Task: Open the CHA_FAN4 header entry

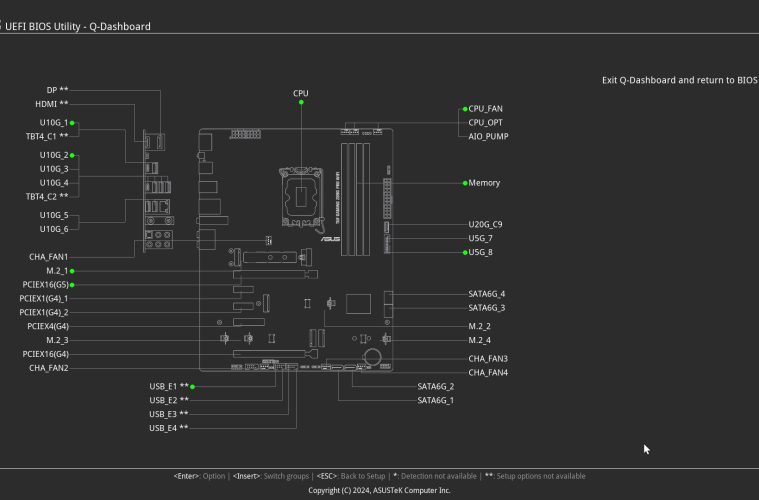Action: [x=488, y=373]
